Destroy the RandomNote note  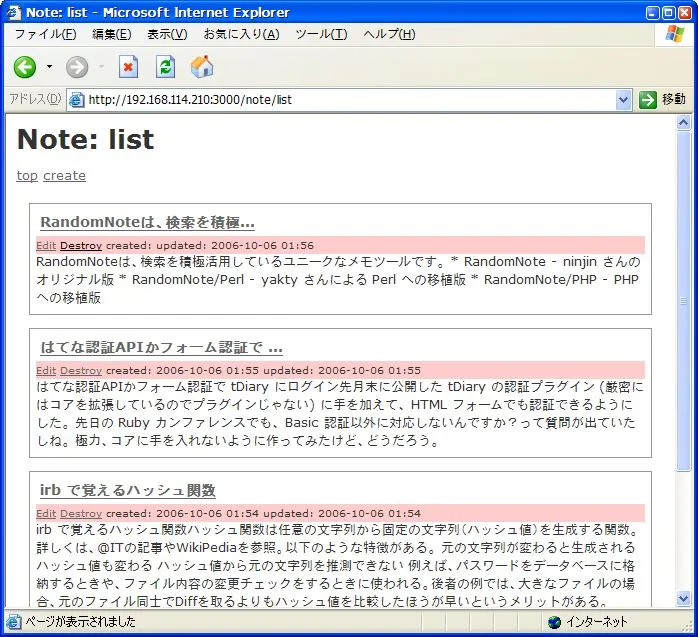pyautogui.click(x=81, y=245)
